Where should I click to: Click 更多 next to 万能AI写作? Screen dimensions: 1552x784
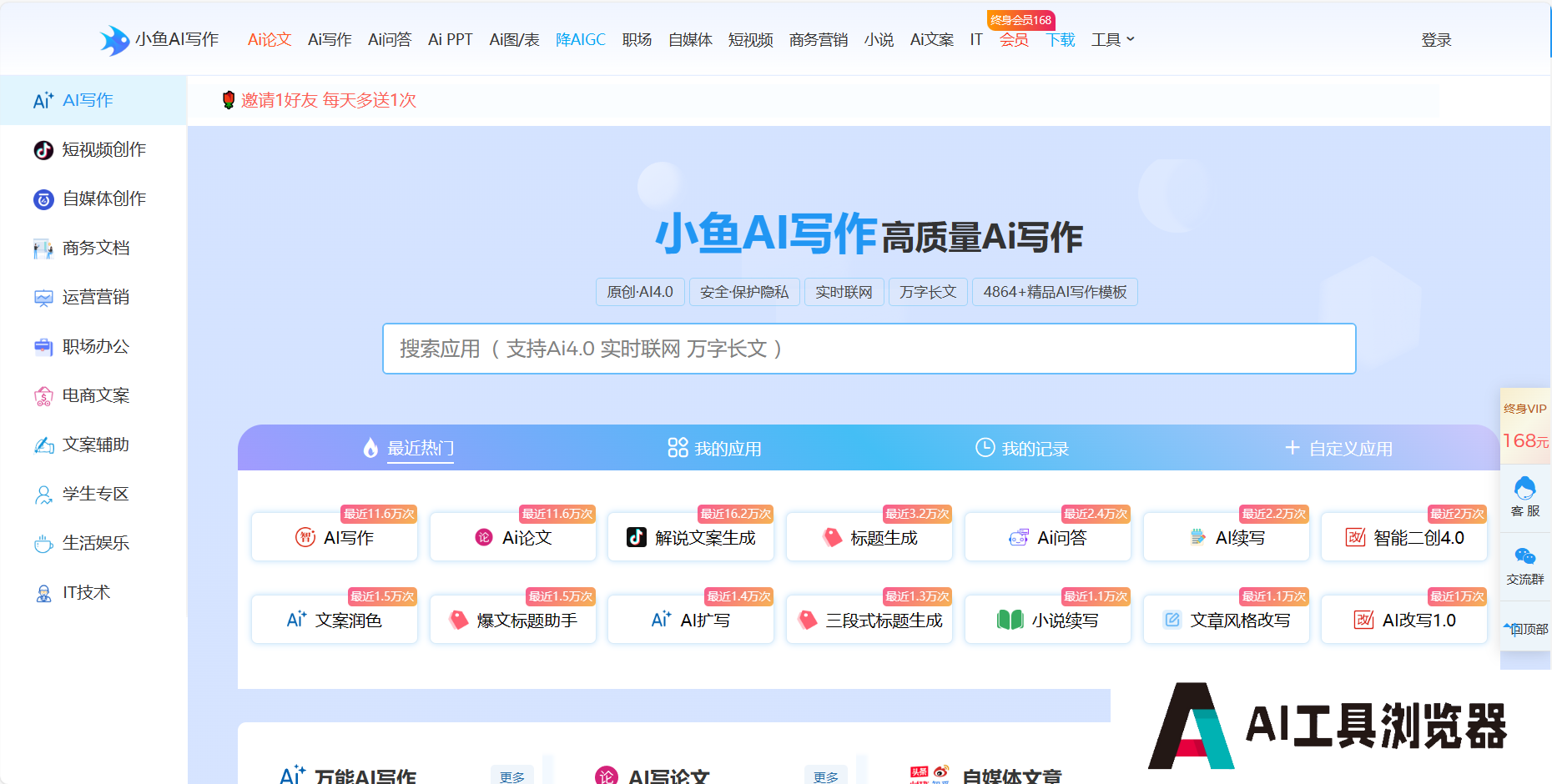[x=512, y=776]
